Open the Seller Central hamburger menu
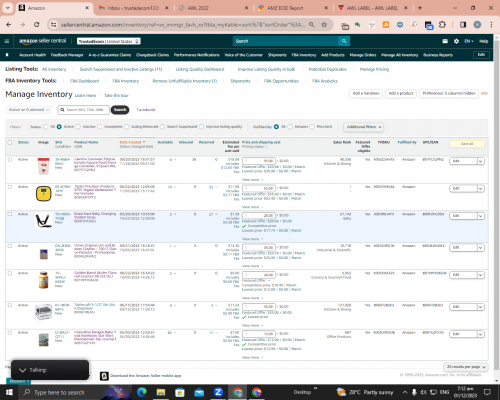The image size is (500, 400). [x=7, y=41]
